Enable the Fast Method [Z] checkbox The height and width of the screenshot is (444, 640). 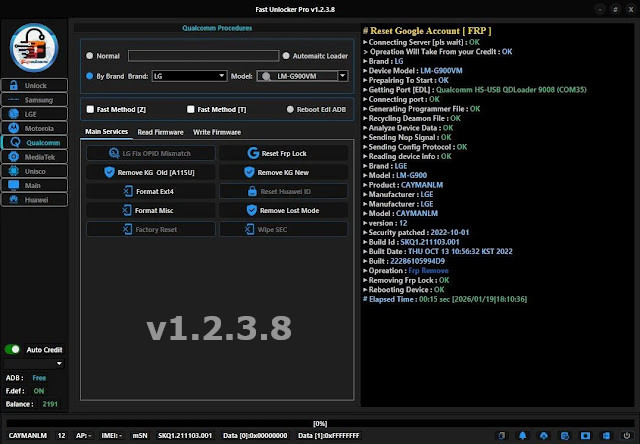pos(90,109)
